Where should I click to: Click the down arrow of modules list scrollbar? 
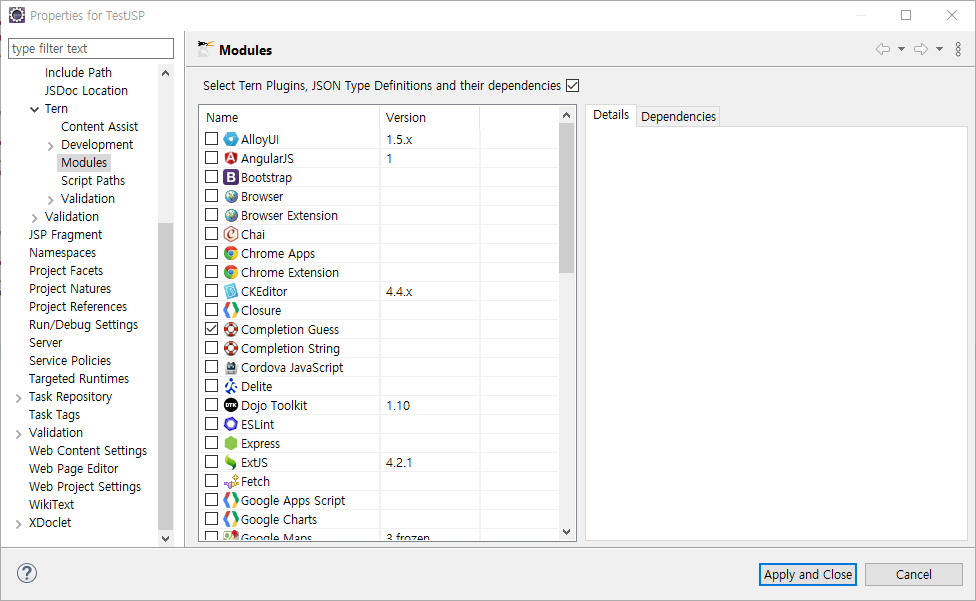[x=566, y=532]
